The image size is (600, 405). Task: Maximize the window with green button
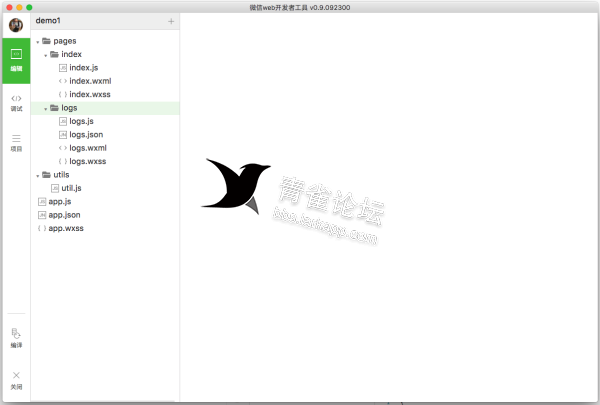tap(29, 7)
